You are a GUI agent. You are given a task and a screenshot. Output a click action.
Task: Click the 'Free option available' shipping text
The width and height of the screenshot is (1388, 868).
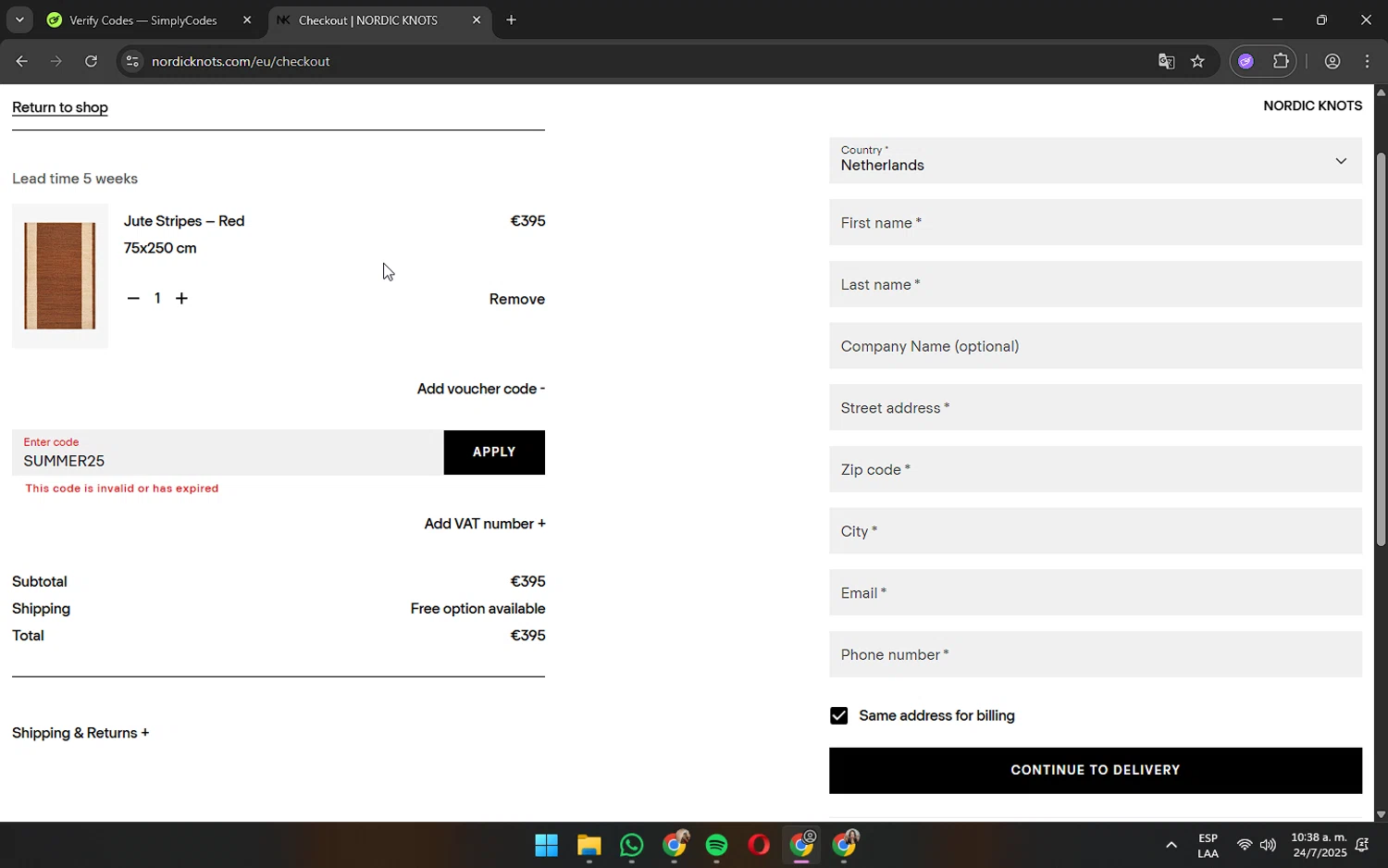[x=477, y=609]
